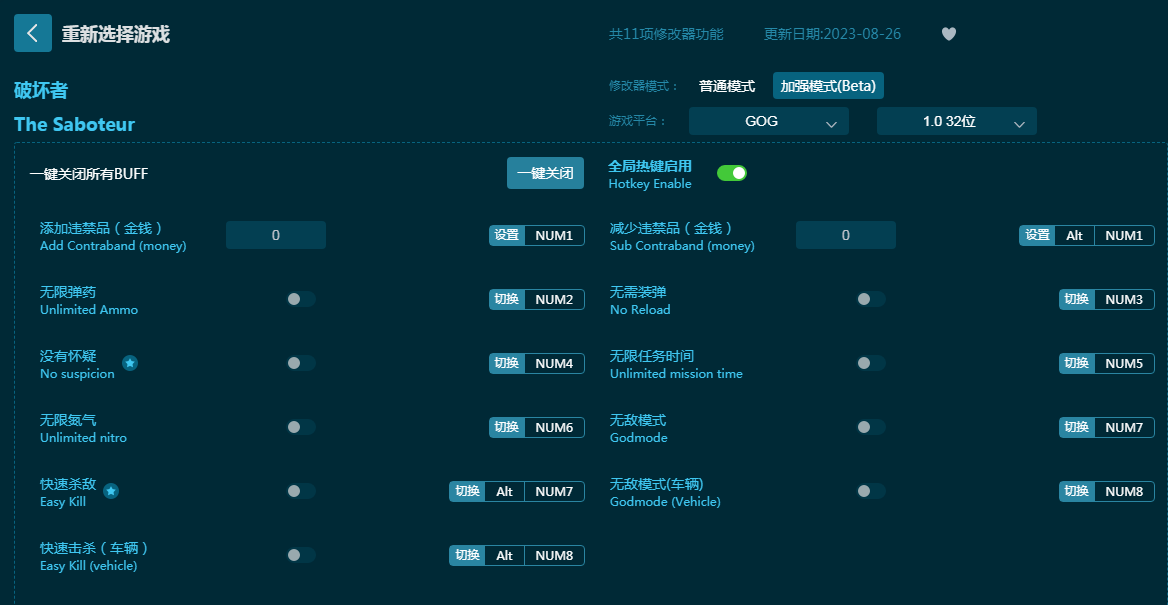The height and width of the screenshot is (605, 1168).
Task: Enable the Godmode switch
Action: pos(871,427)
